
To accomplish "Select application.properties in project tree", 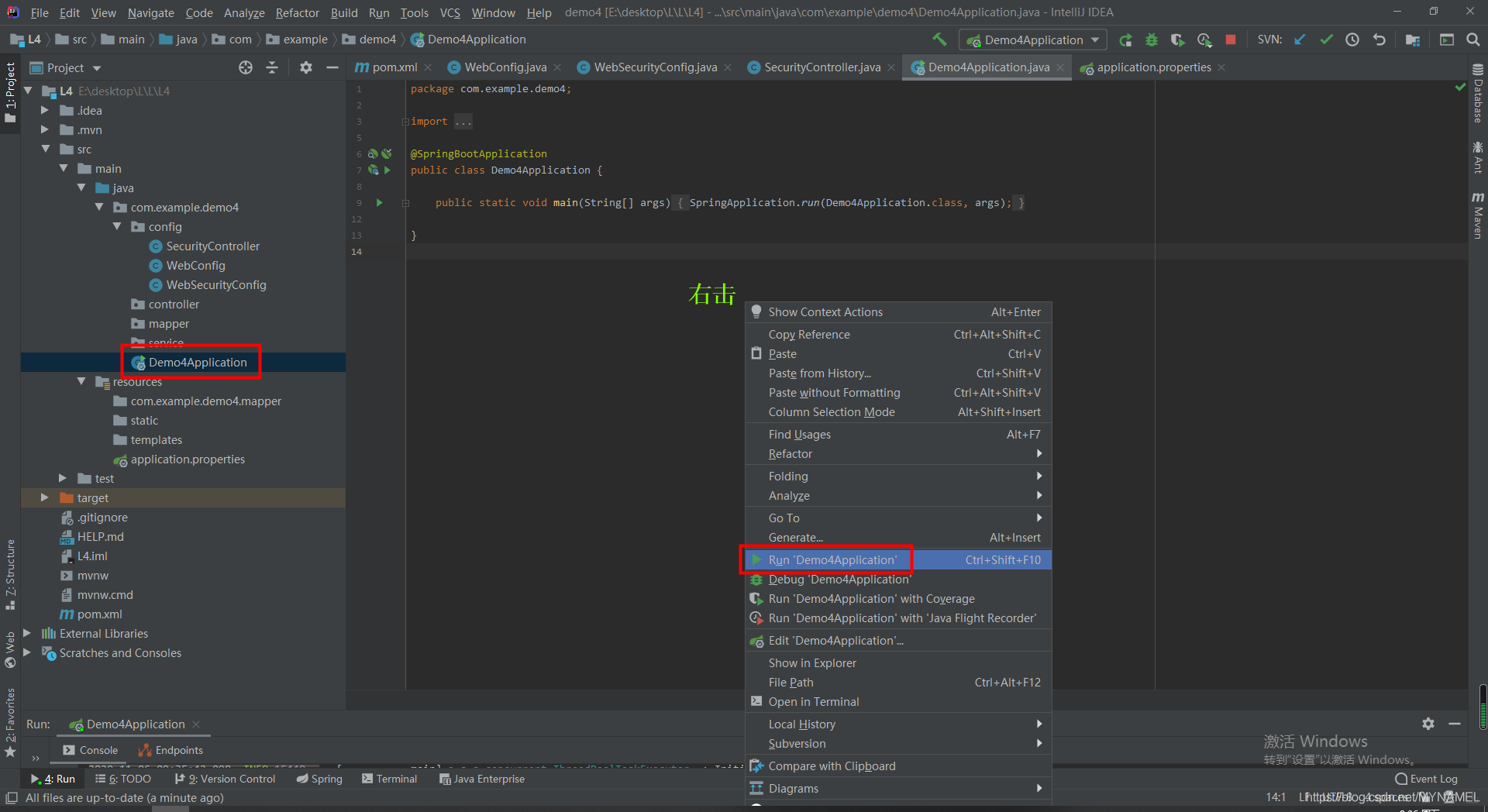I will pyautogui.click(x=180, y=459).
